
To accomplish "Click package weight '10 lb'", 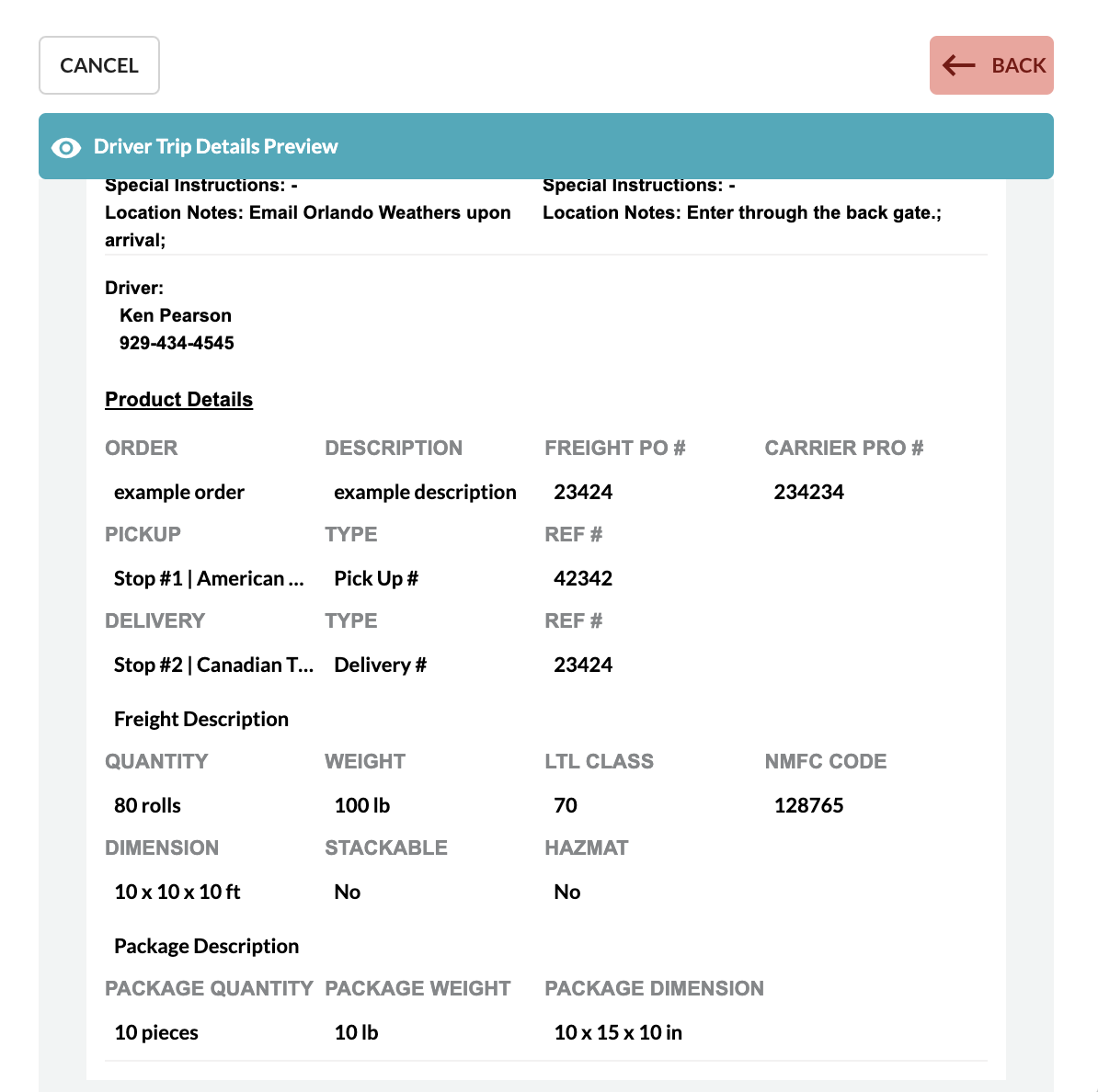I will [357, 1032].
